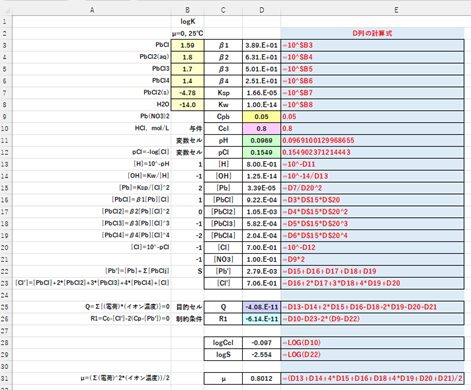Screen dimensions: 471x390
Task: Select the yellow cell containing 1.8
Action: click(x=187, y=57)
